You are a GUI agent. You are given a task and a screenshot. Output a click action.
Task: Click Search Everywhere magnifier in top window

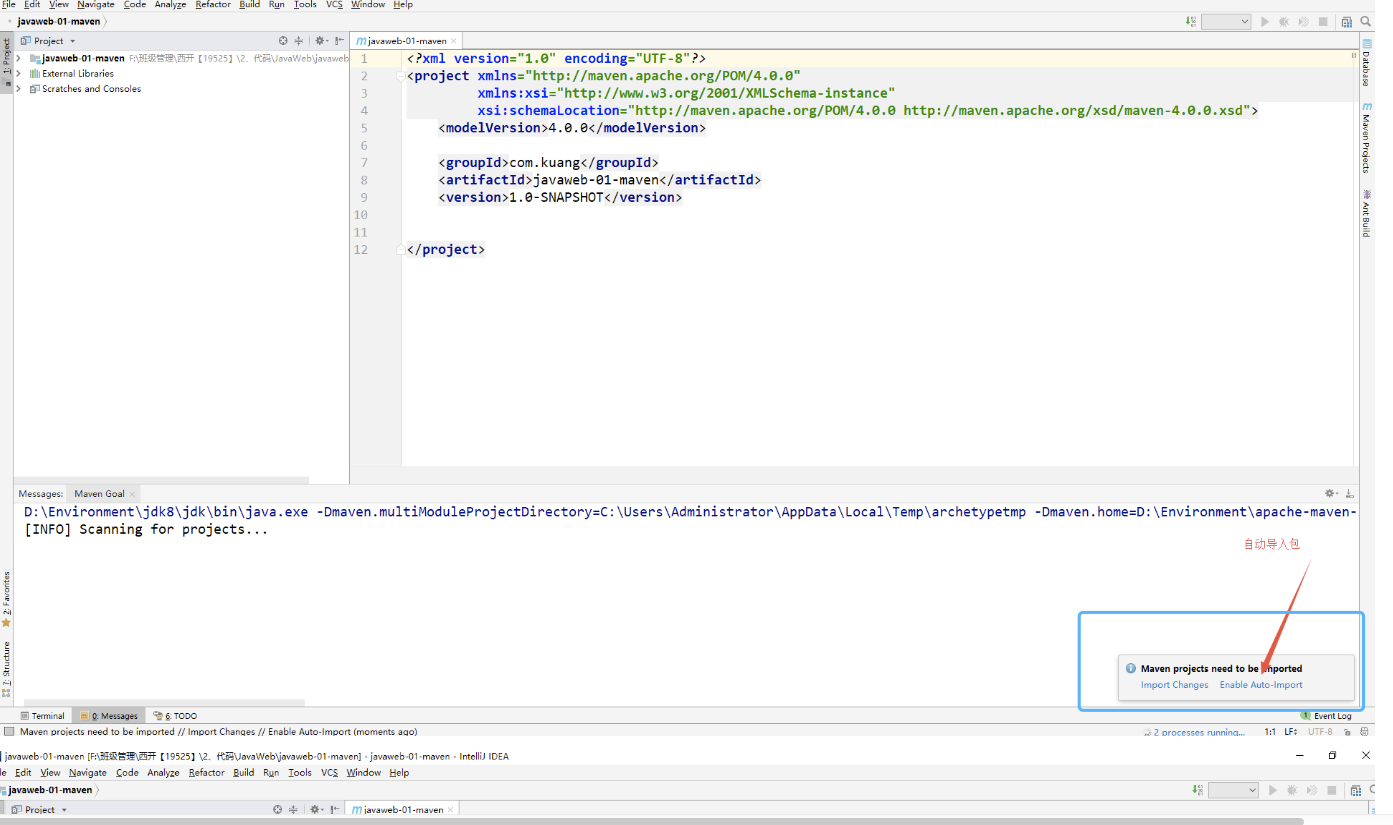[1366, 21]
